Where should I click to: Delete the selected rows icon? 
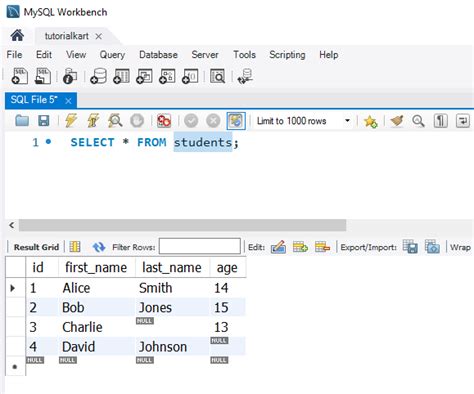tap(322, 247)
